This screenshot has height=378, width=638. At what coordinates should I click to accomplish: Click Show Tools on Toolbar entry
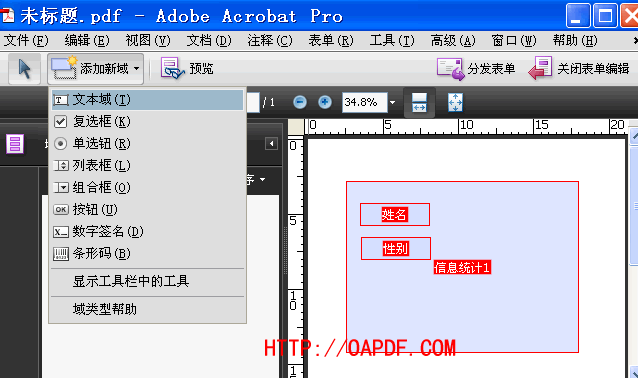point(131,281)
